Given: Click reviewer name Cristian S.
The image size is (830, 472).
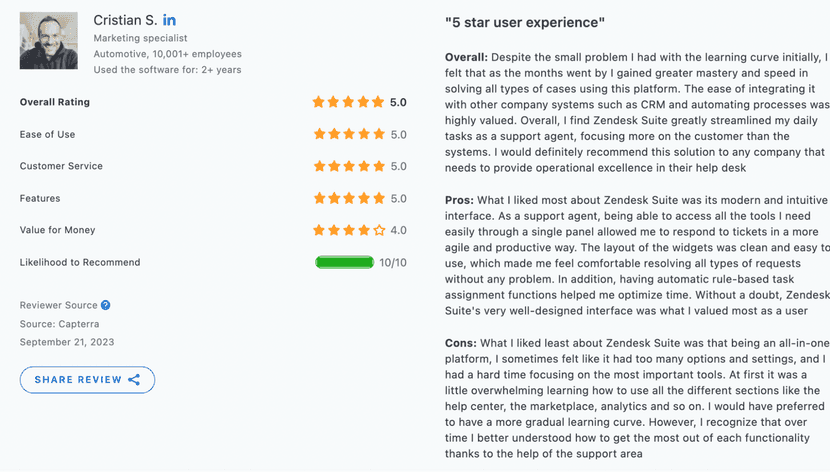Looking at the screenshot, I should (124, 21).
